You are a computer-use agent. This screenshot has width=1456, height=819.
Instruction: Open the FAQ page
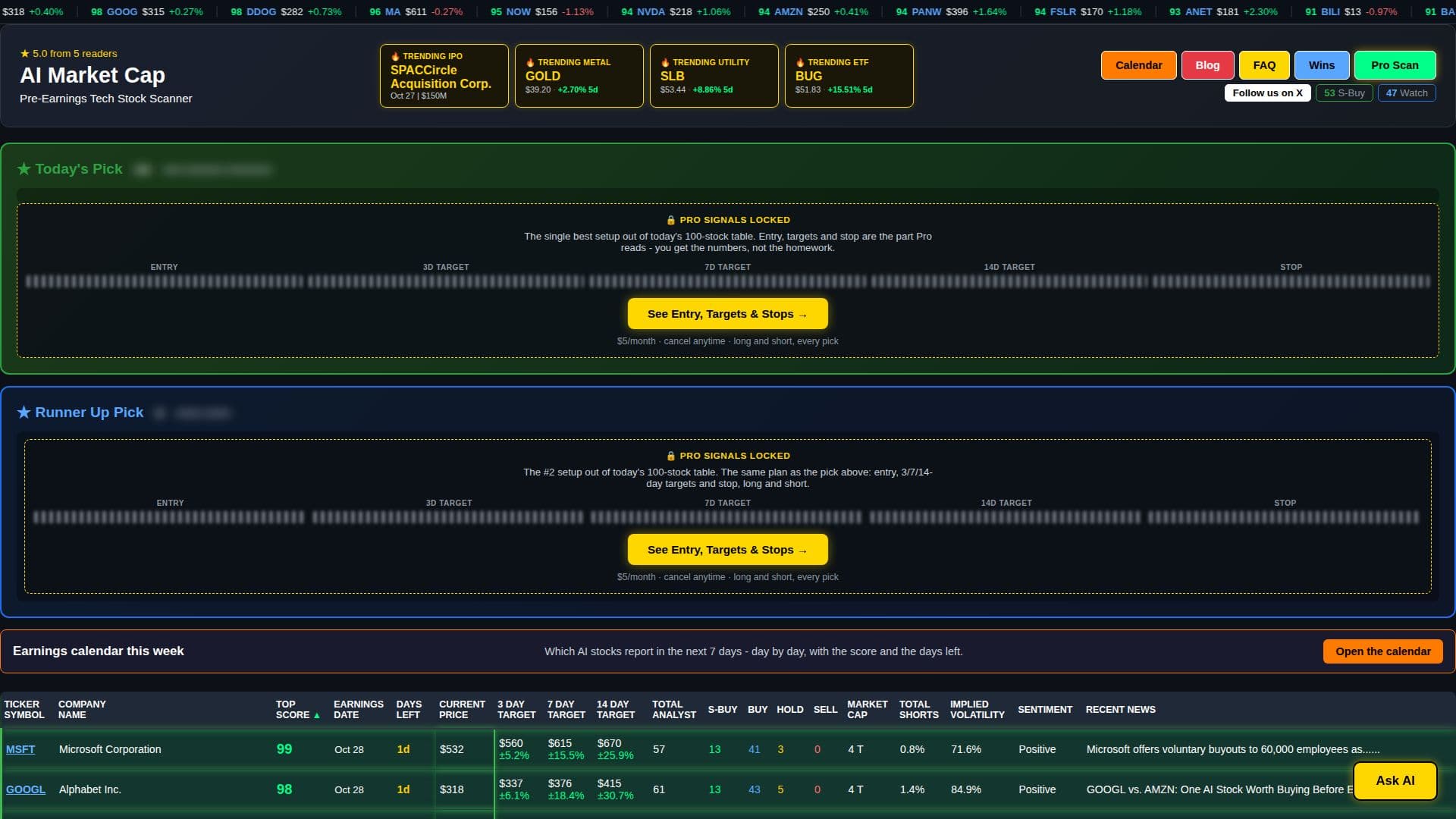(1264, 65)
